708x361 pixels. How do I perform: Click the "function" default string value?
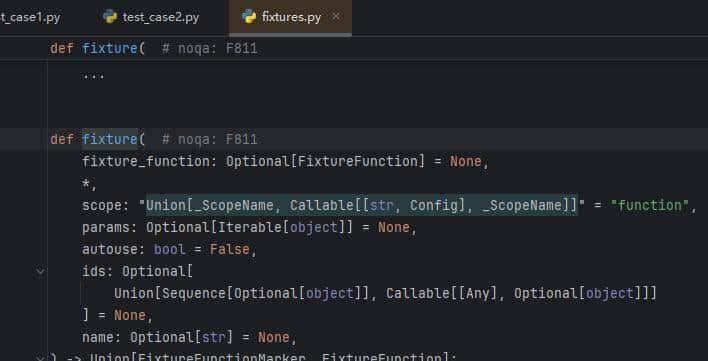[649, 206]
